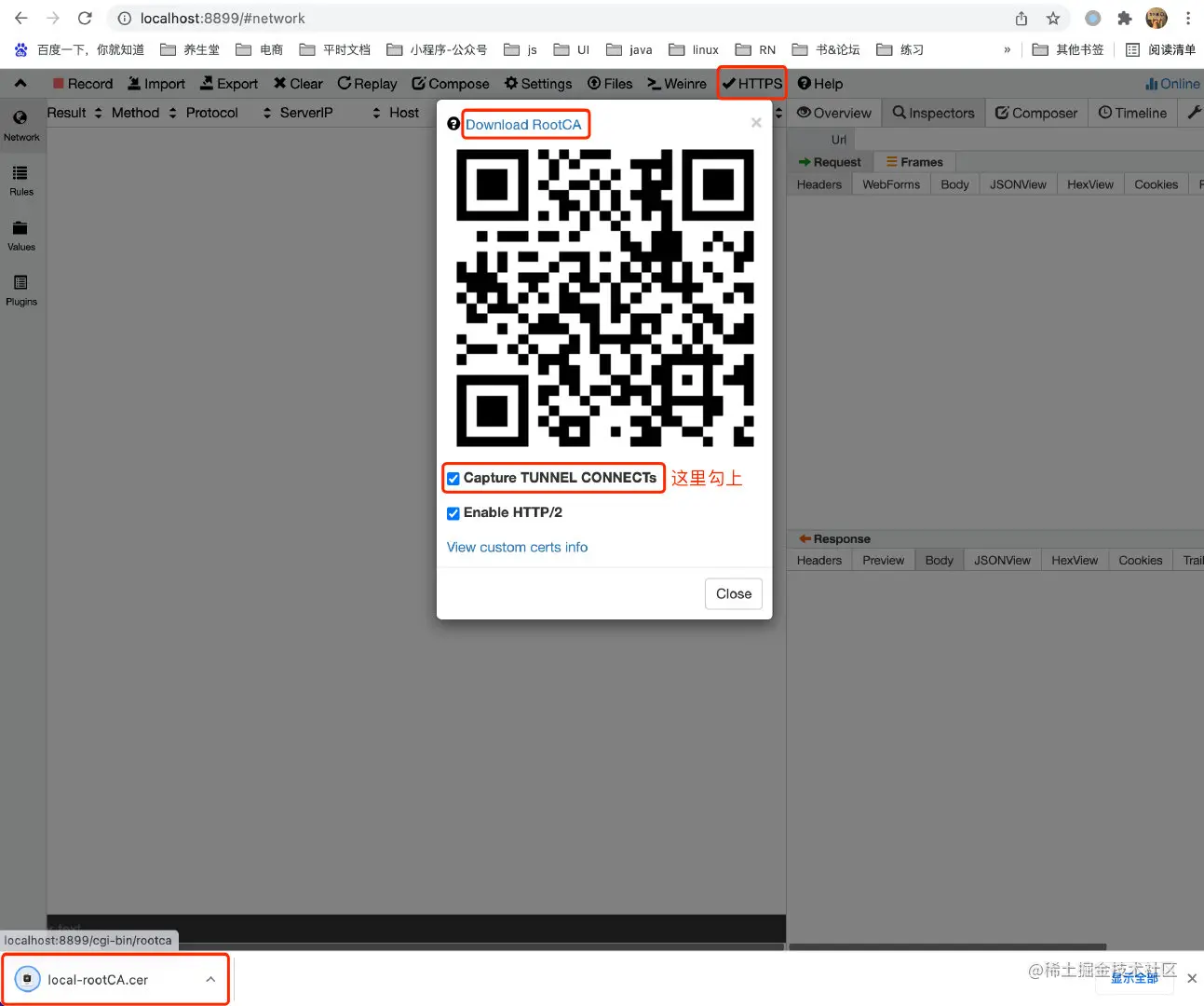The width and height of the screenshot is (1204, 1006).
Task: Close the downloads bar
Action: pos(1192,978)
